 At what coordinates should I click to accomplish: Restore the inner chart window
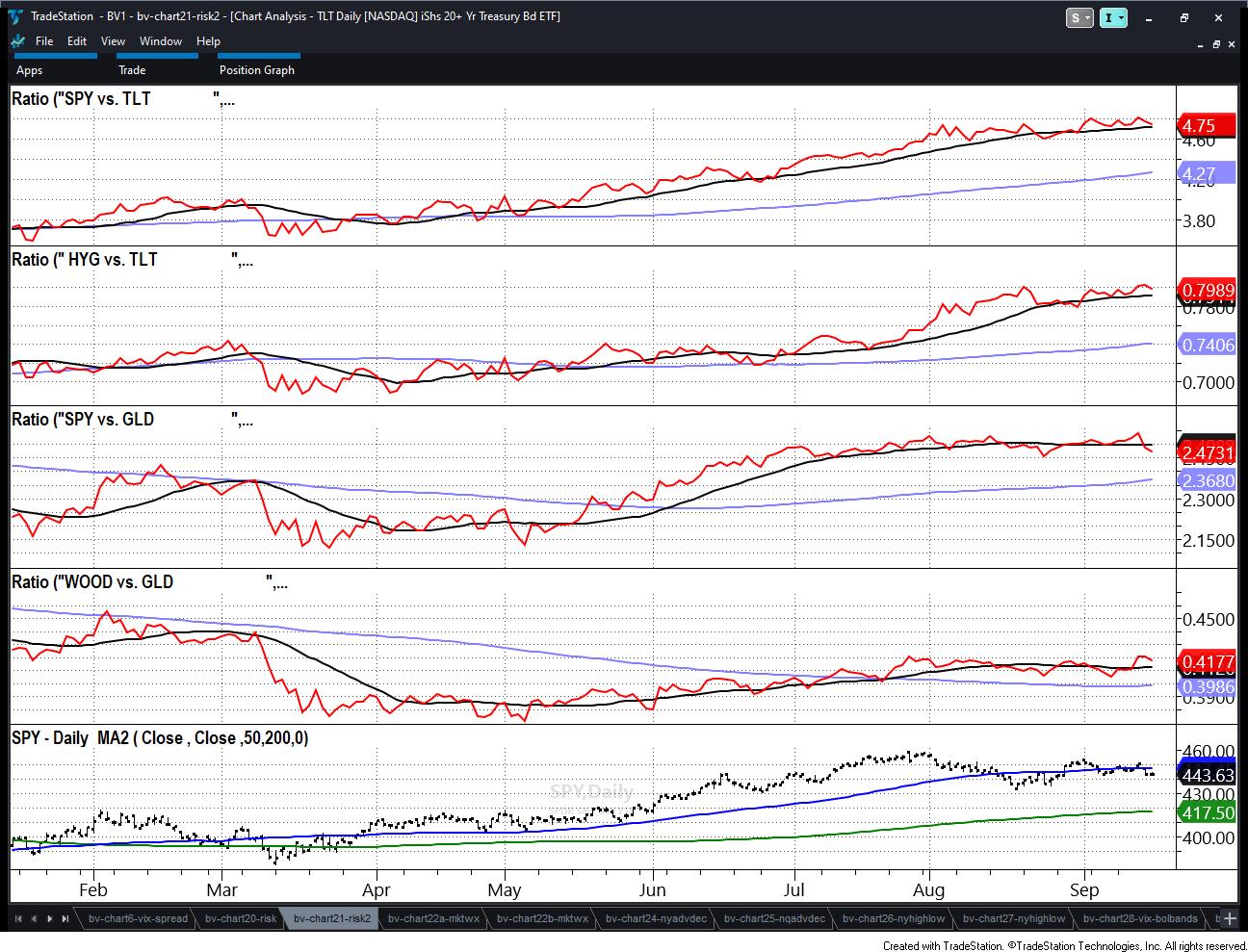point(1216,44)
